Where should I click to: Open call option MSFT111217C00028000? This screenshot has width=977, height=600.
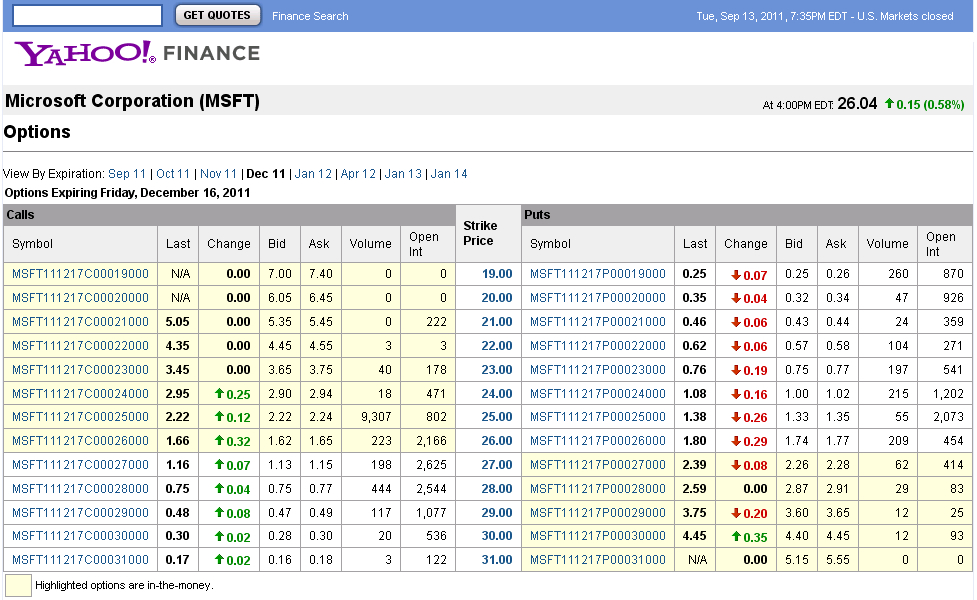80,489
